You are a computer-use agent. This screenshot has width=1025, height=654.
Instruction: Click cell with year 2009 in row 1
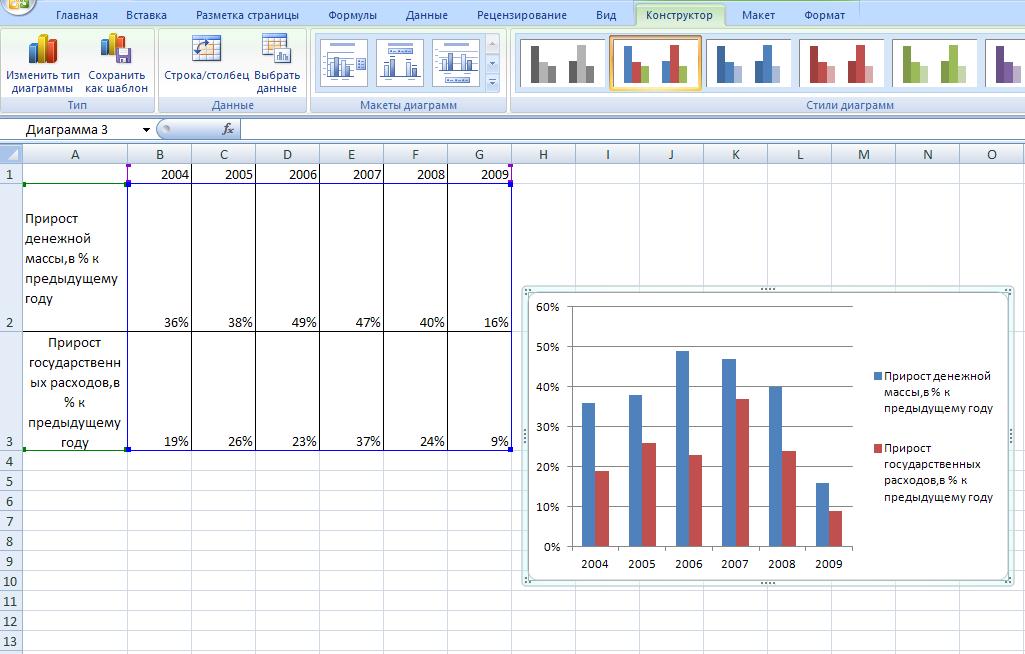point(479,174)
